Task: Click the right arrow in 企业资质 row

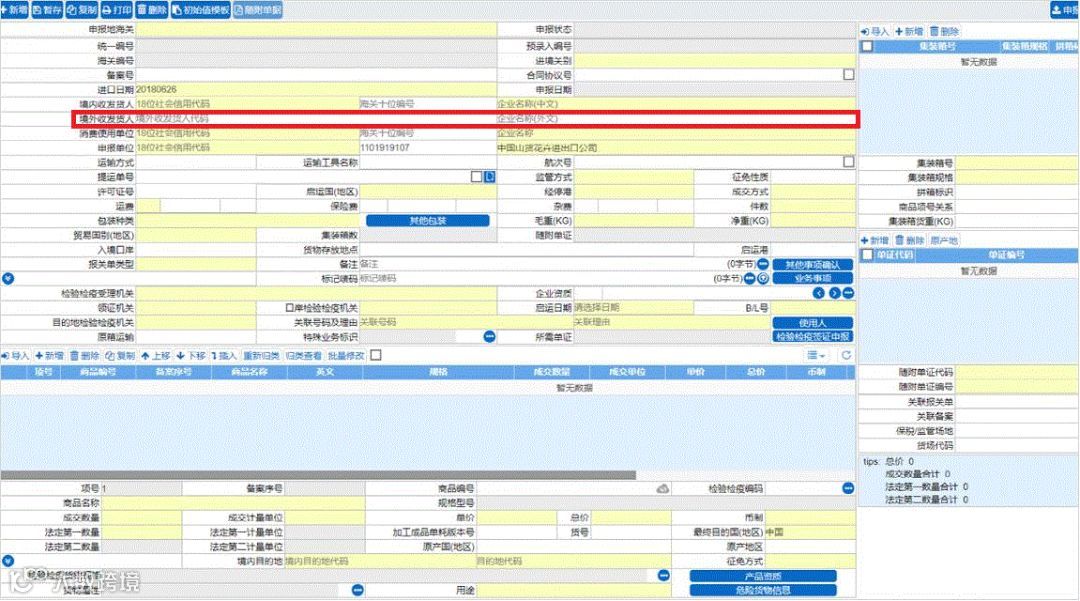Action: click(x=834, y=293)
